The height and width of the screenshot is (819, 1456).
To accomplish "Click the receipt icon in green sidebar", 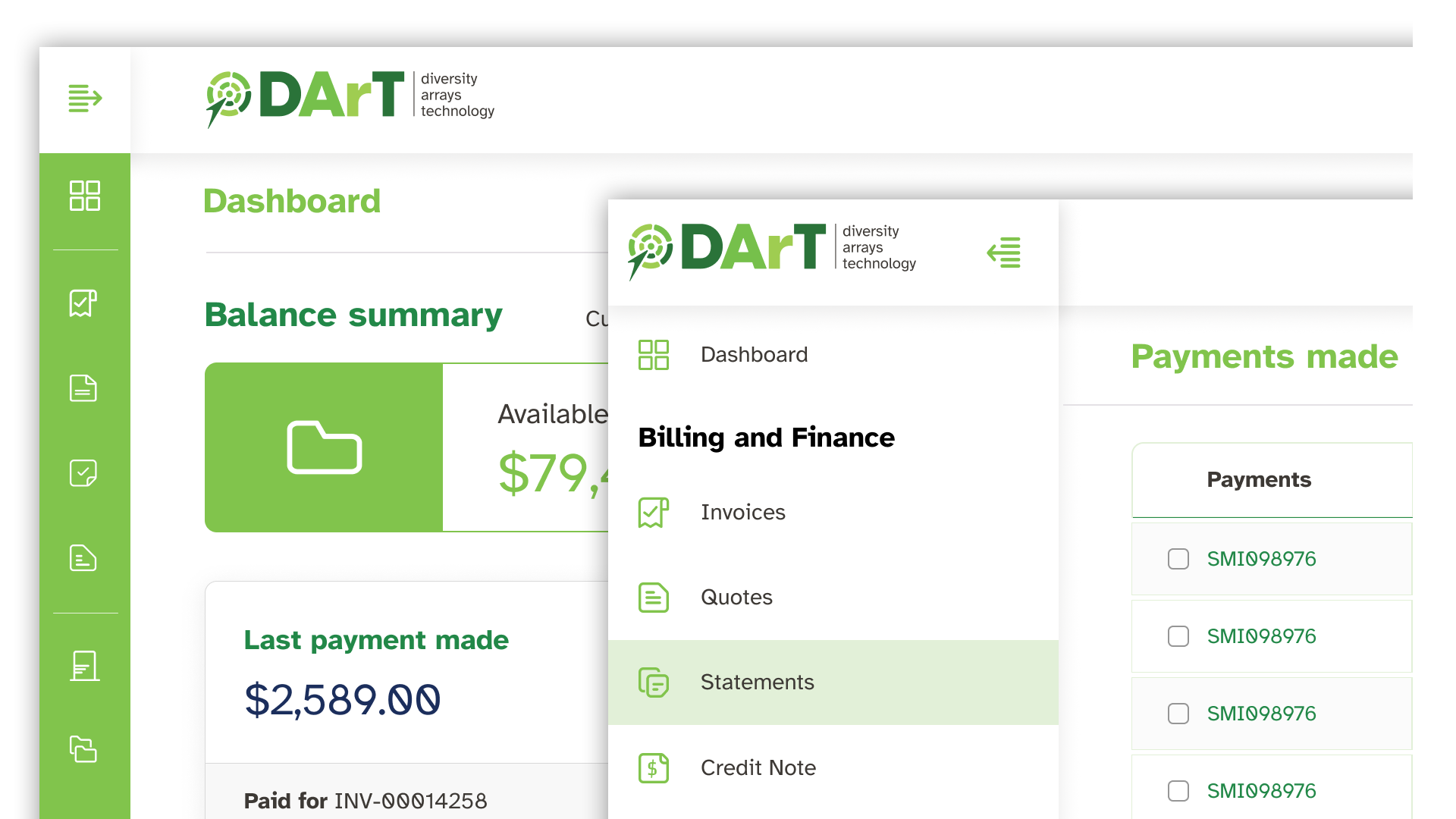I will pyautogui.click(x=84, y=666).
